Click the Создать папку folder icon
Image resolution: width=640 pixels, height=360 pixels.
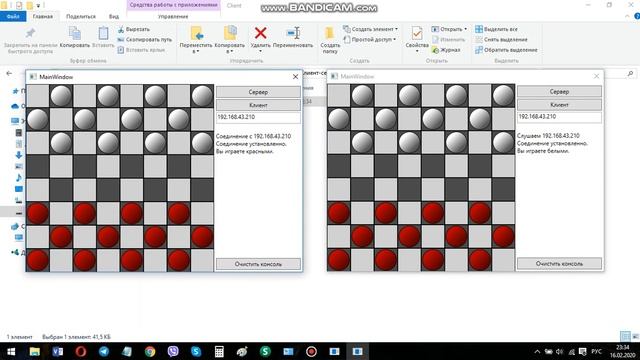[x=329, y=33]
